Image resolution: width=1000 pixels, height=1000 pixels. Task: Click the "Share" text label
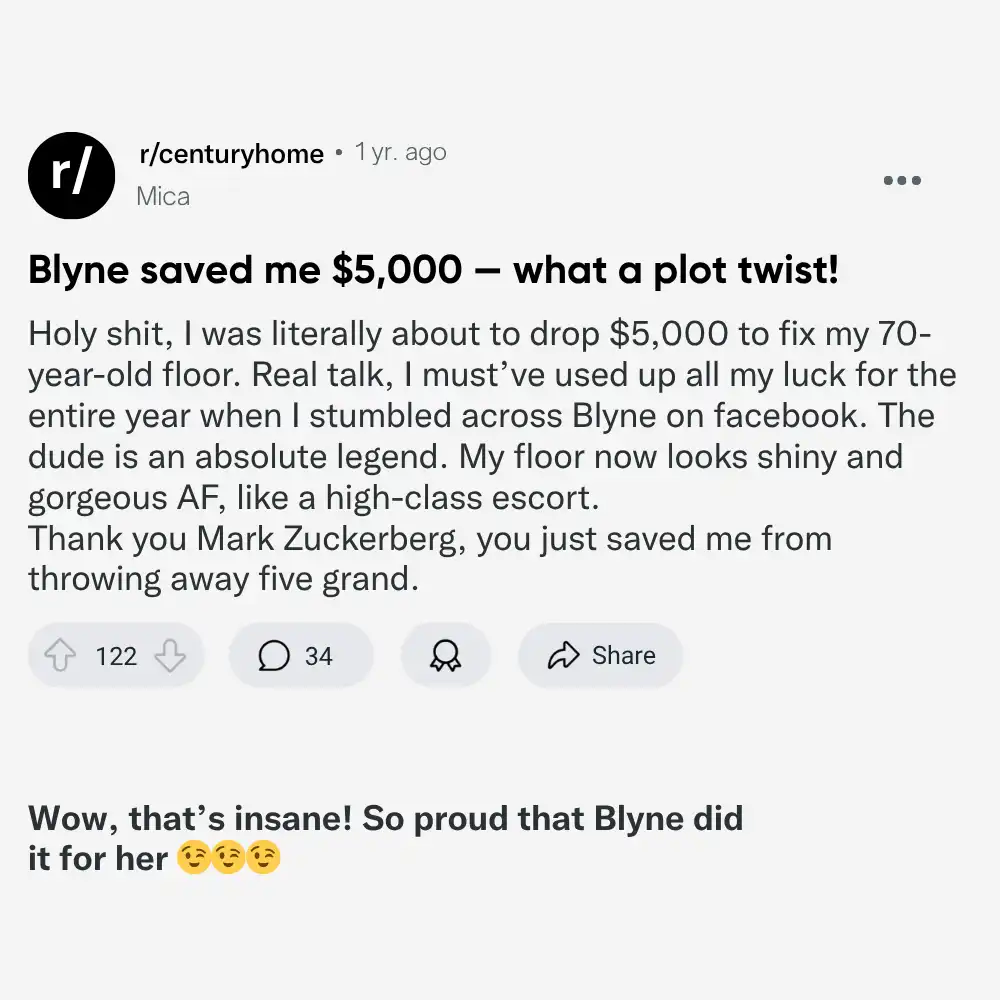623,656
